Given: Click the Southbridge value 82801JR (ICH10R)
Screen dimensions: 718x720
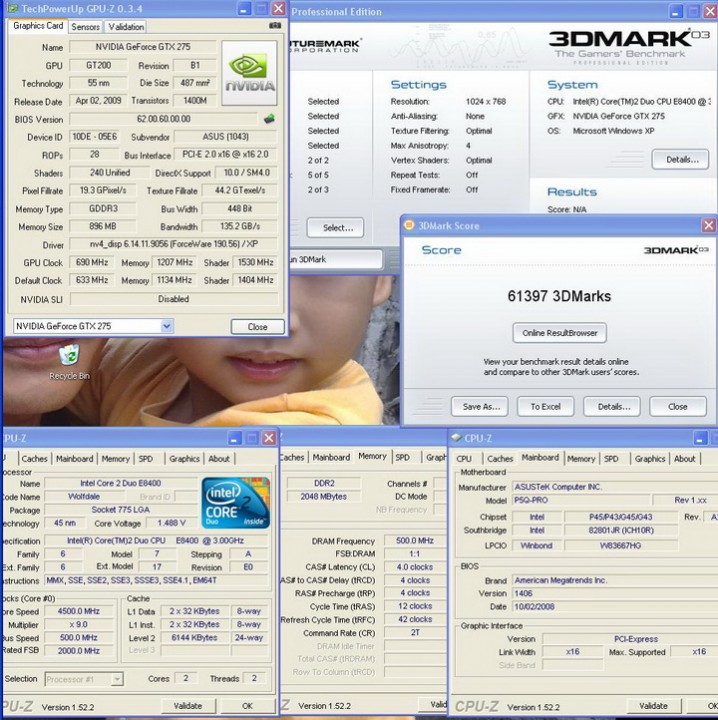Looking at the screenshot, I should [621, 530].
